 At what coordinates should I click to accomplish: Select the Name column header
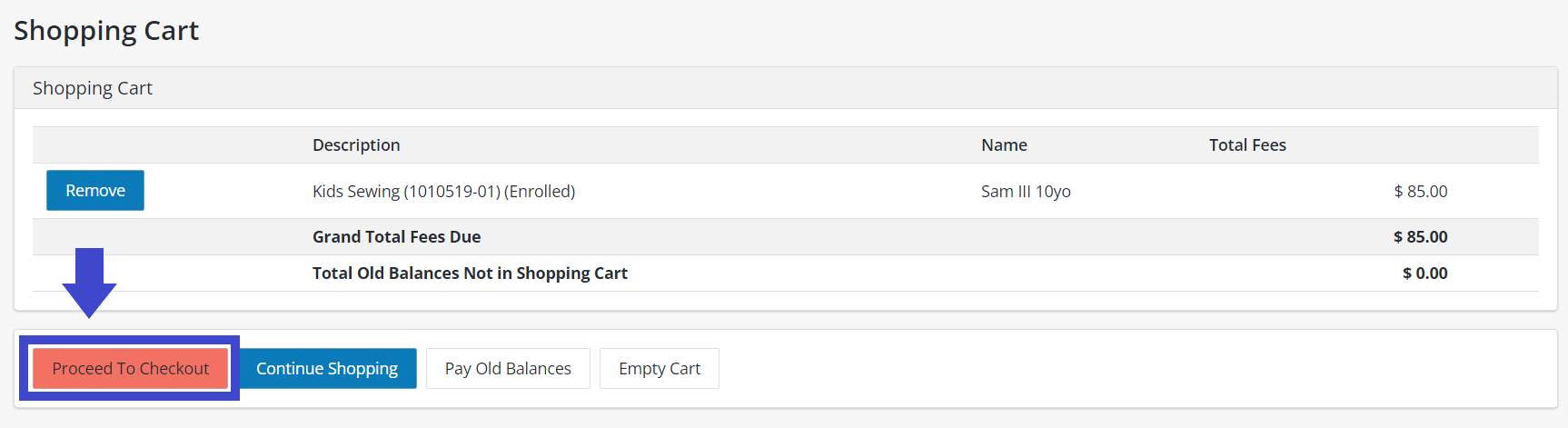click(1004, 145)
